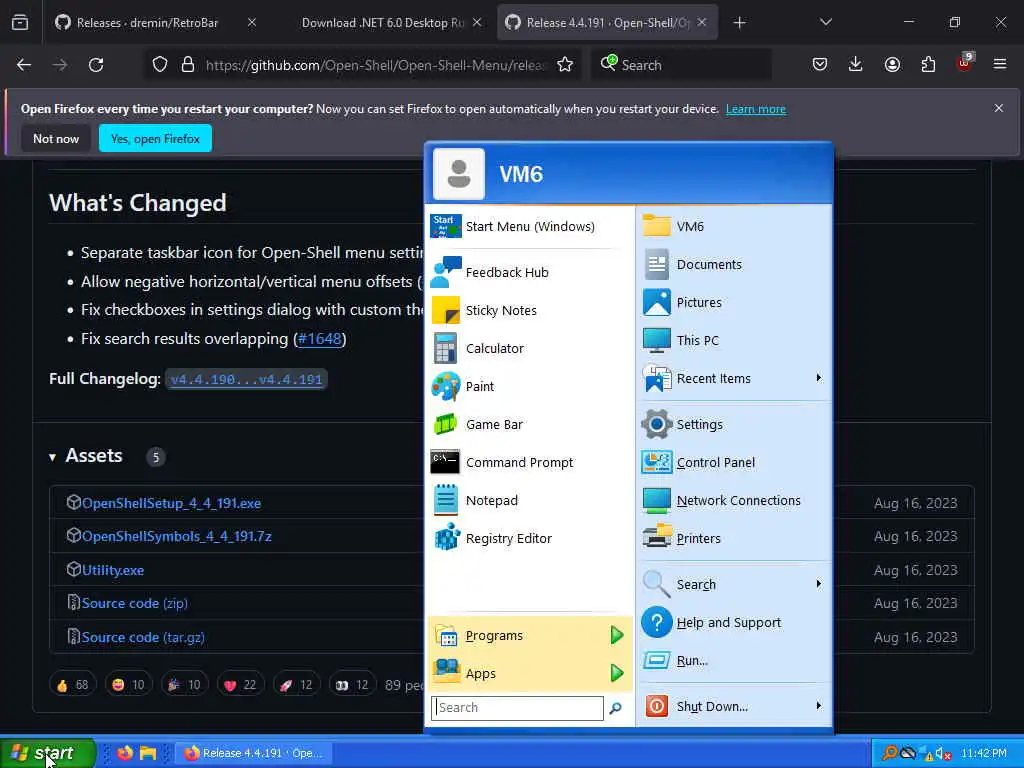Open the Run... dialog
Viewport: 1024px width, 768px height.
735,660
